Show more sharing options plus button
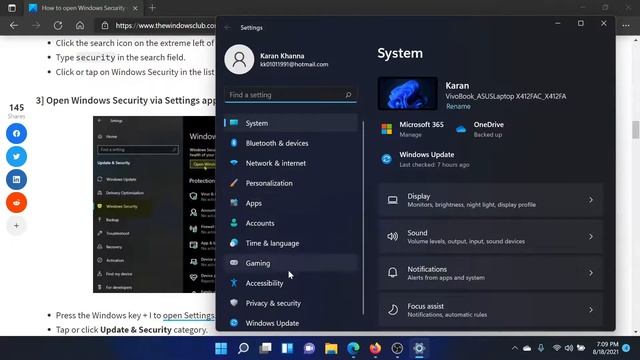Image resolution: width=640 pixels, height=360 pixels. (16, 225)
